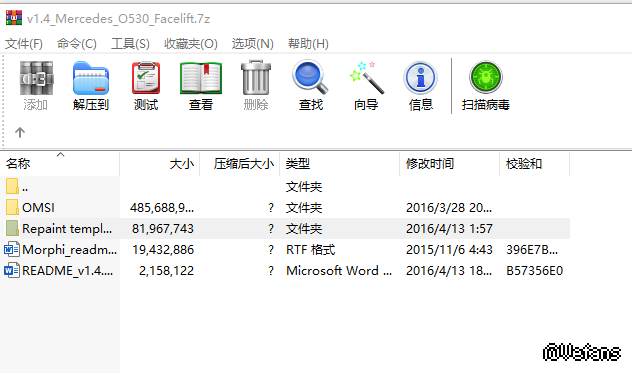Click the Delete (删除) trash can icon

[x=256, y=77]
